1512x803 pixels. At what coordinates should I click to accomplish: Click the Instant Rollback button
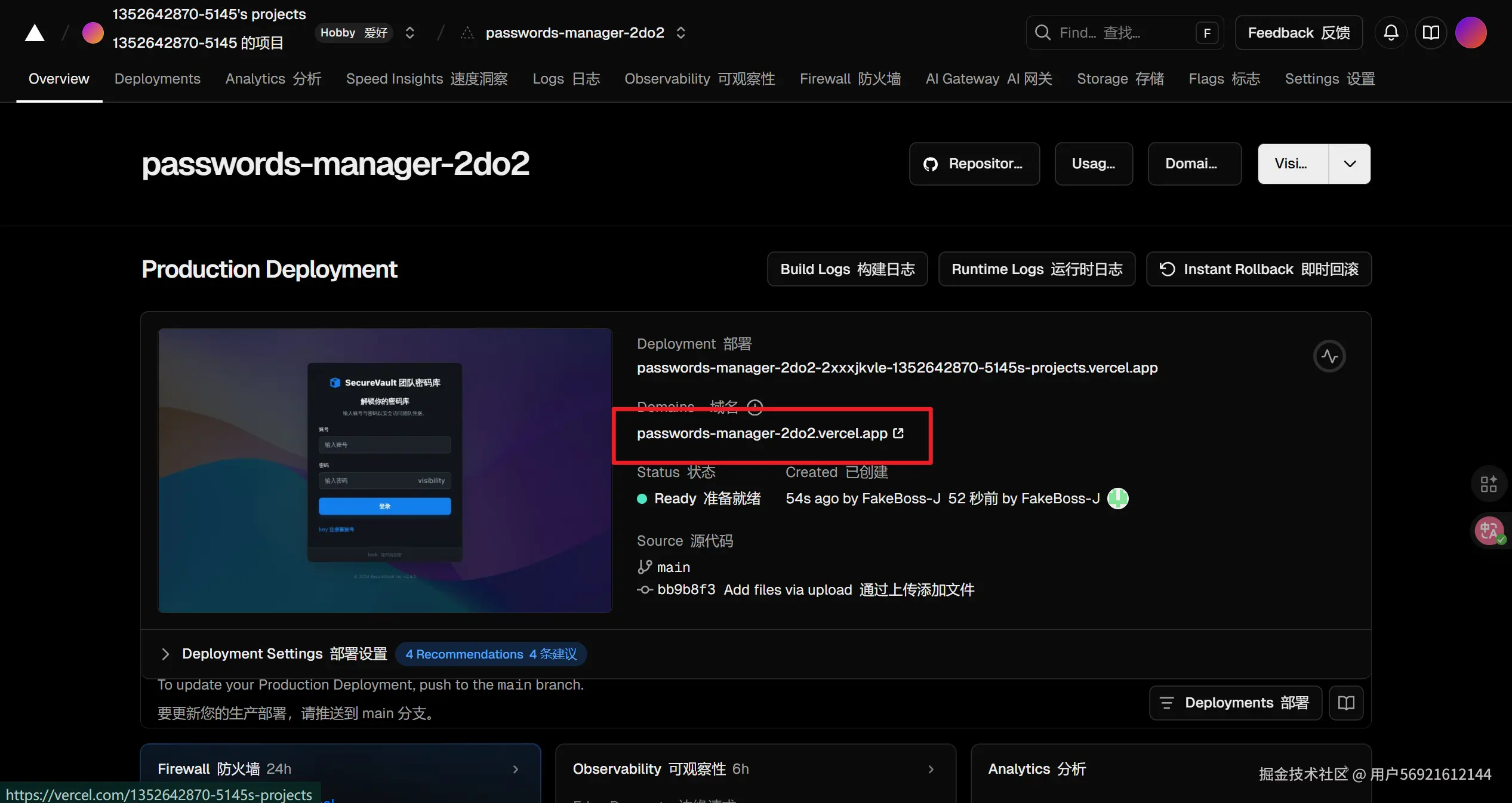[x=1258, y=269]
